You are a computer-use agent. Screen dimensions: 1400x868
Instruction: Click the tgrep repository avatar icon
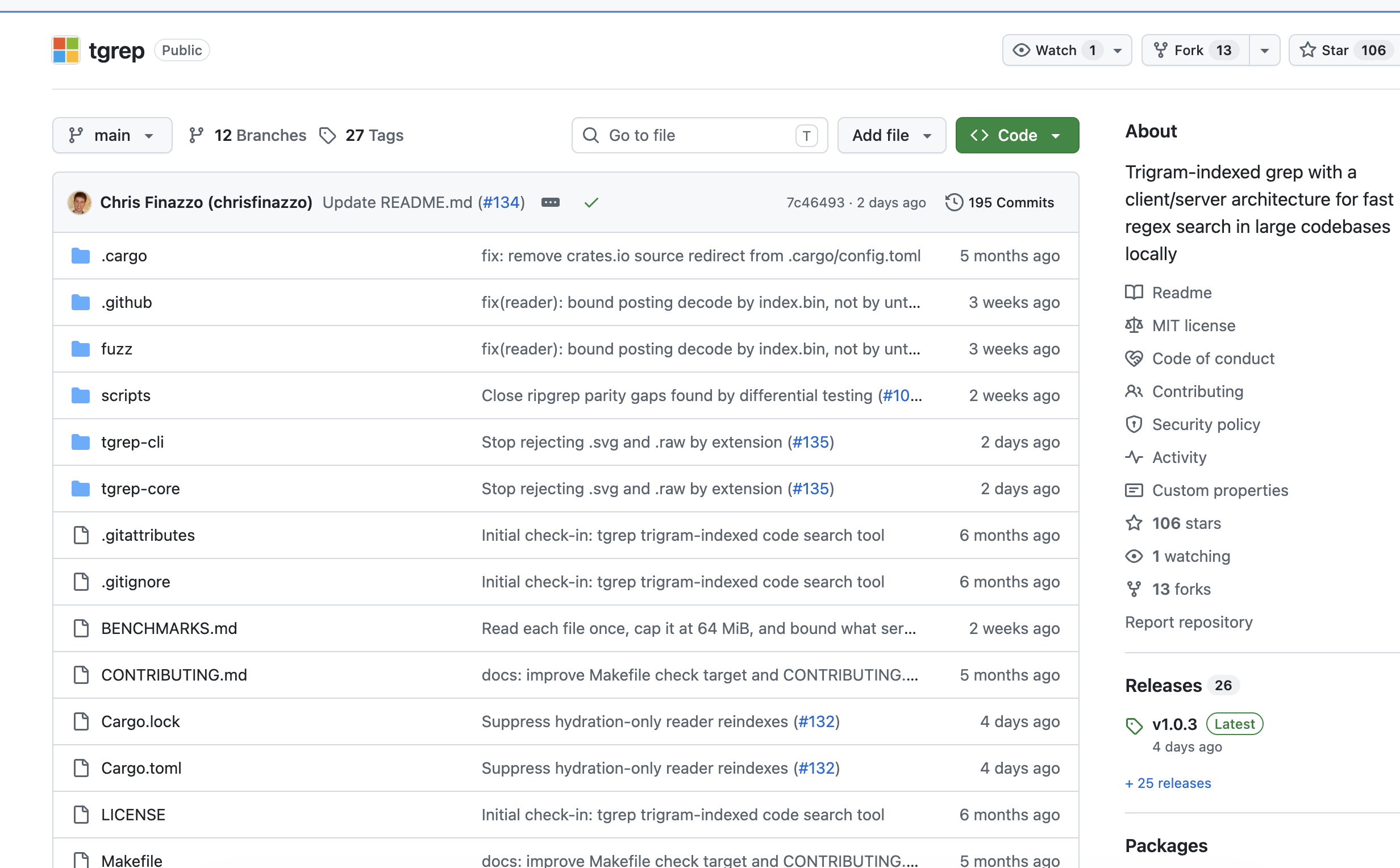point(65,50)
